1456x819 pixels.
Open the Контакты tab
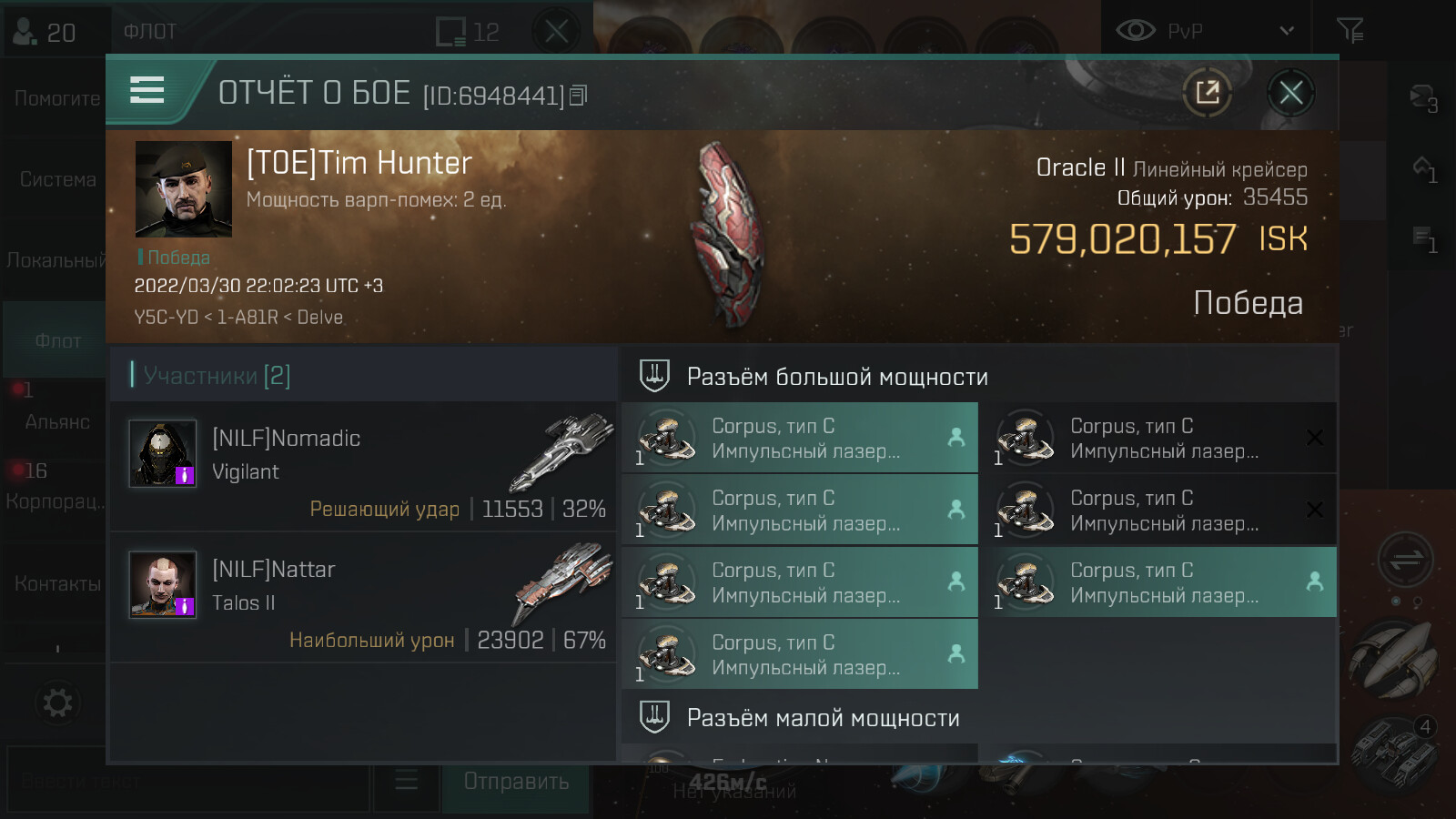tap(57, 583)
